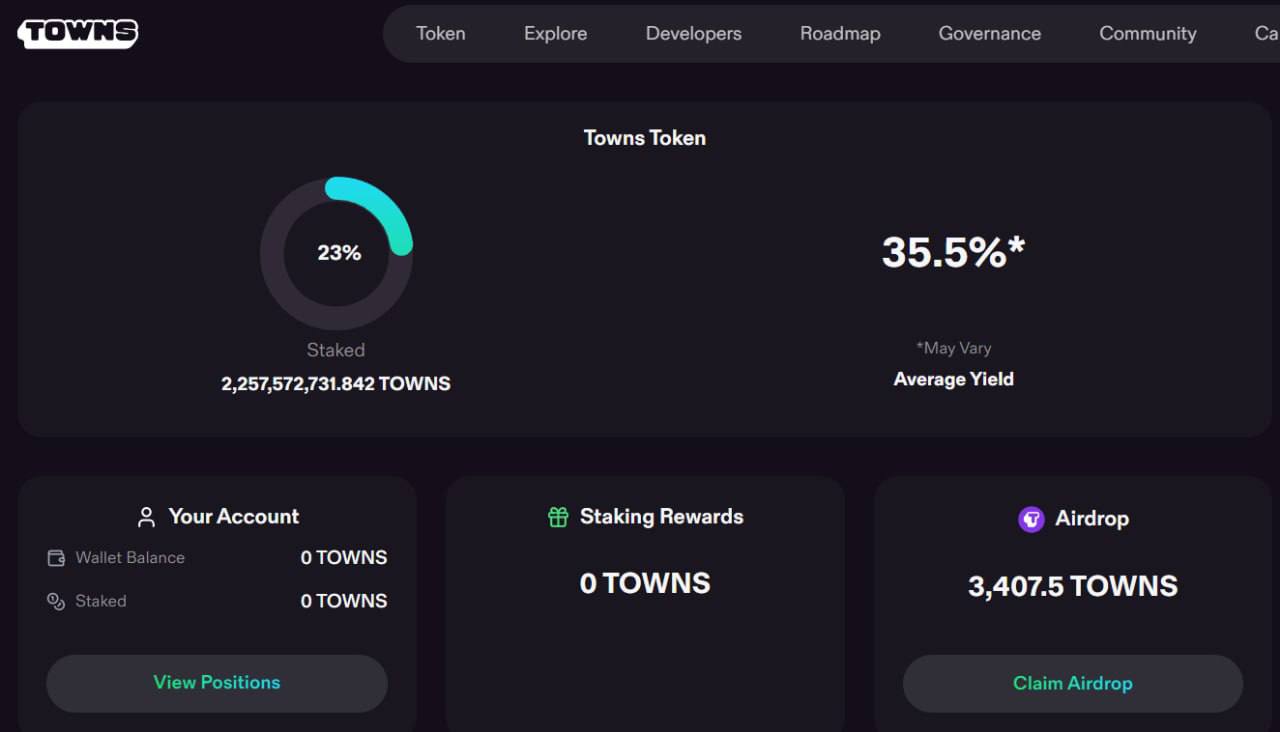Click the Staking Rewards 0 TOWNS amount
Viewport: 1280px width, 732px height.
(645, 583)
